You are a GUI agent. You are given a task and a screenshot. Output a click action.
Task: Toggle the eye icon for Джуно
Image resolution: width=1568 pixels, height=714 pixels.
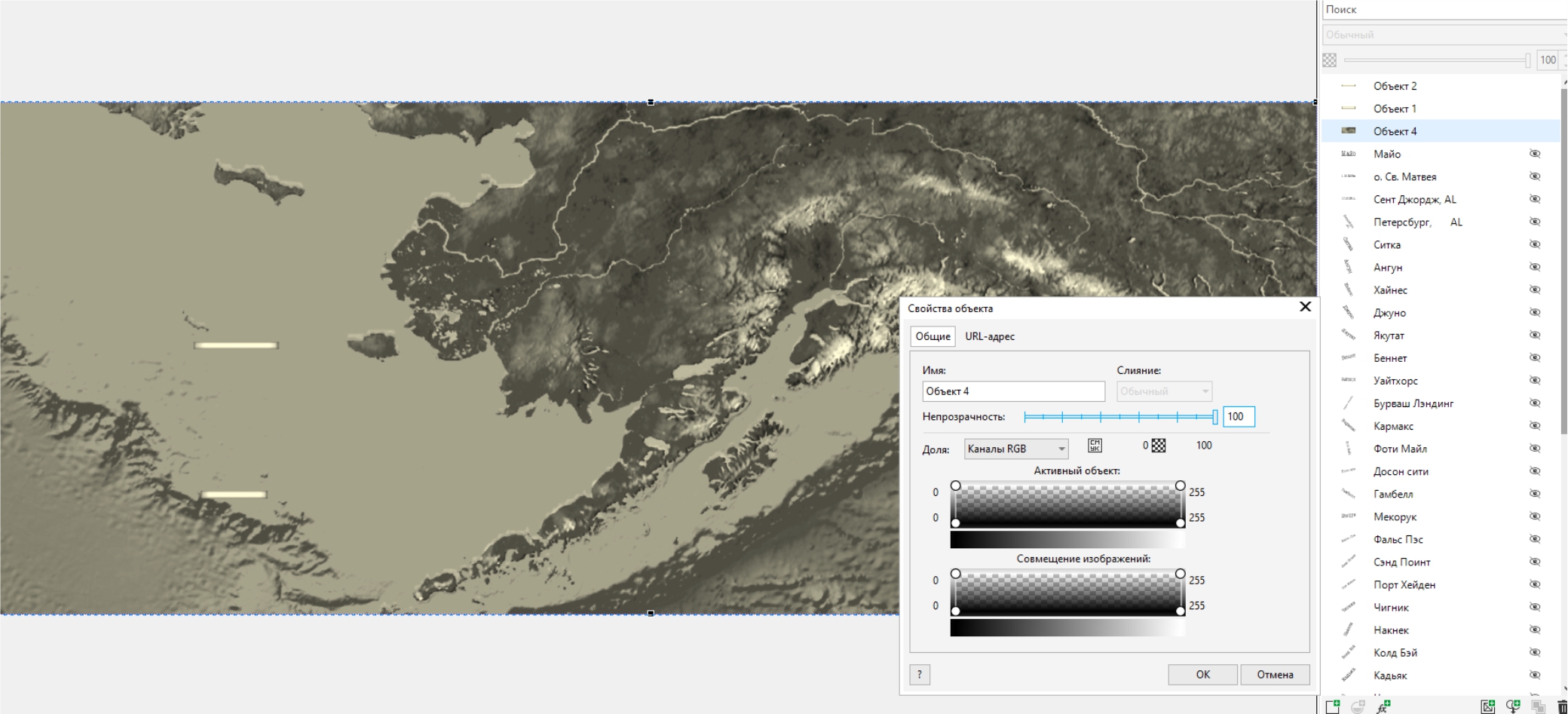(1534, 312)
